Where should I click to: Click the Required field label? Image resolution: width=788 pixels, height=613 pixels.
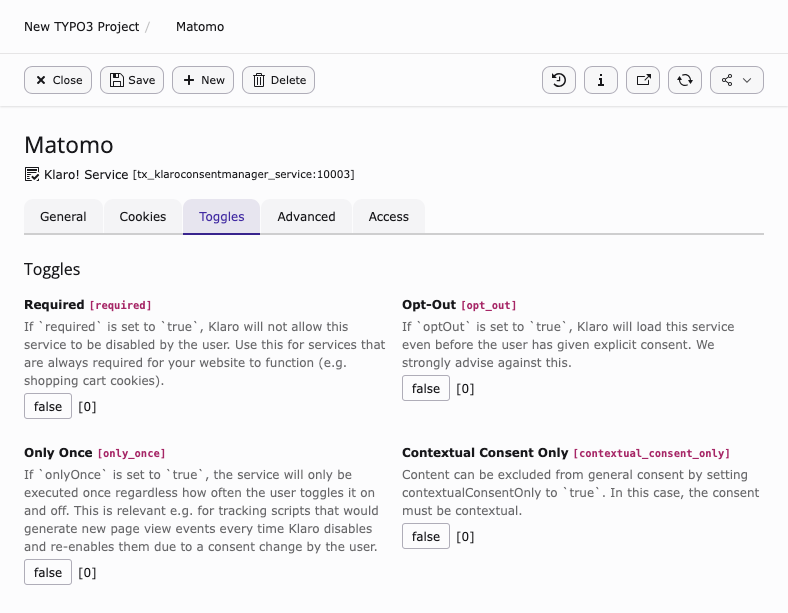[x=54, y=304]
